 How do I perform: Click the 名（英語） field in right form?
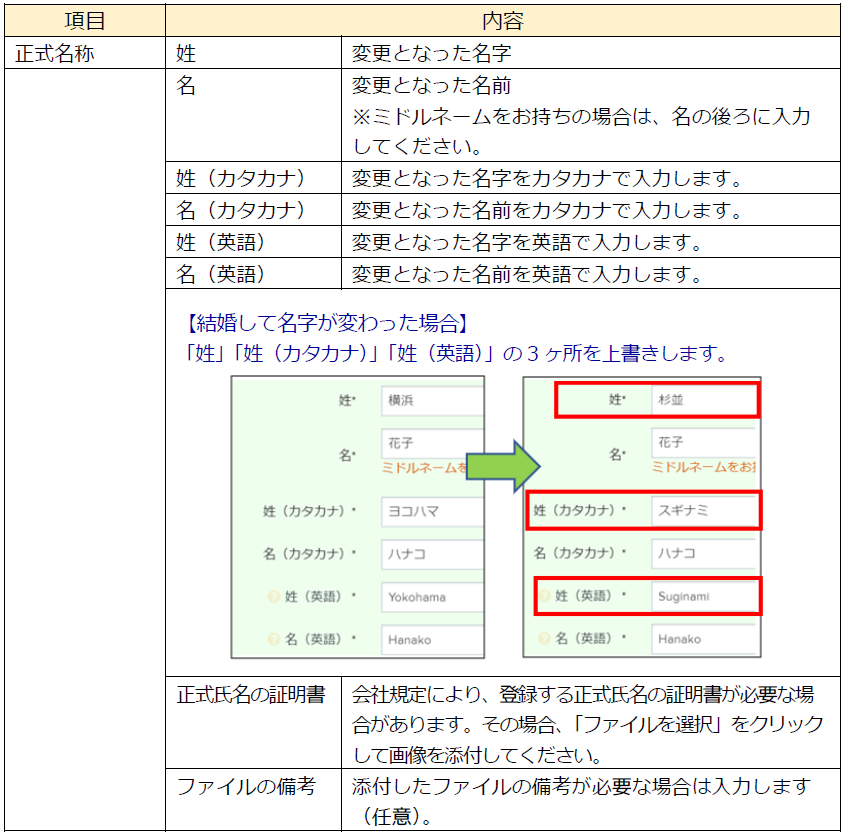coord(703,639)
